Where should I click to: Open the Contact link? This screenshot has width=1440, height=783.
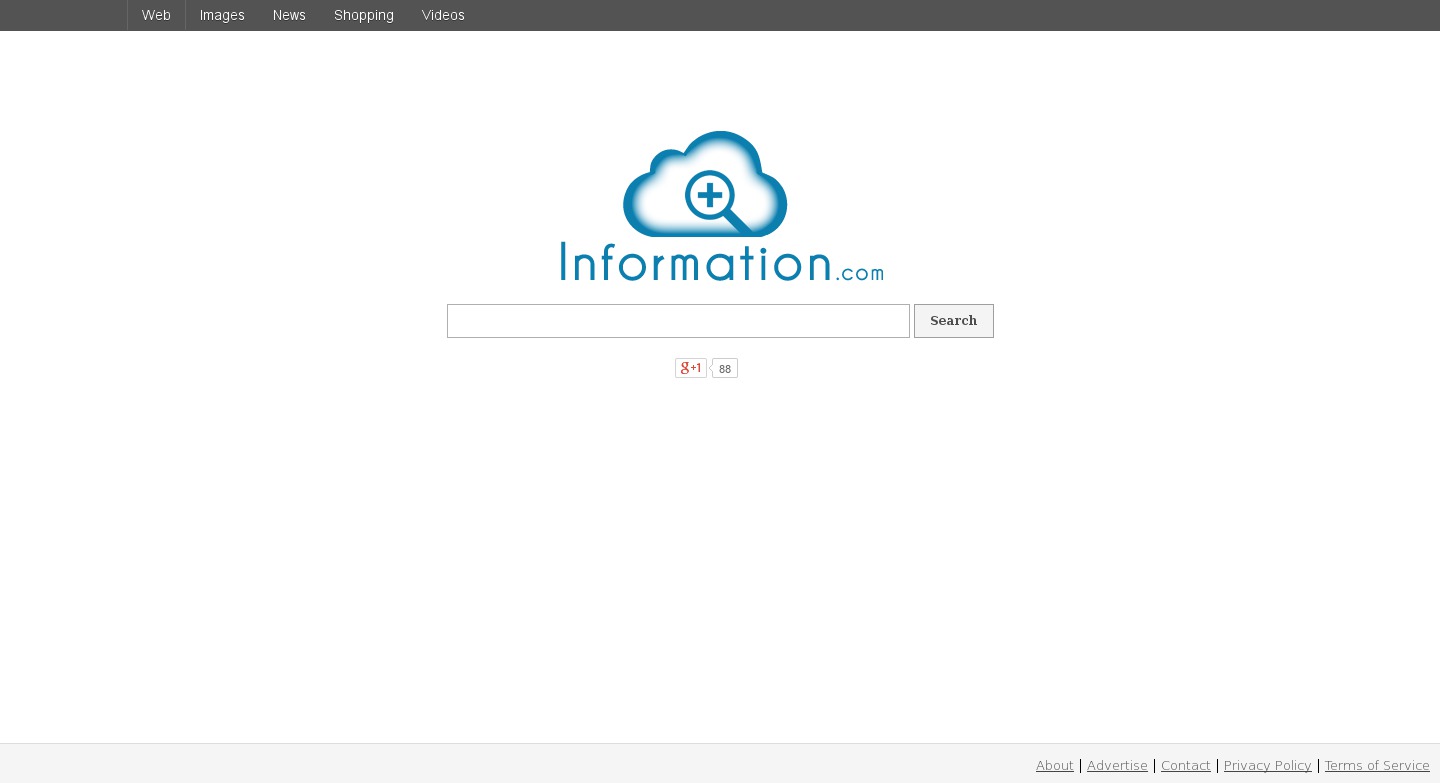(1185, 765)
